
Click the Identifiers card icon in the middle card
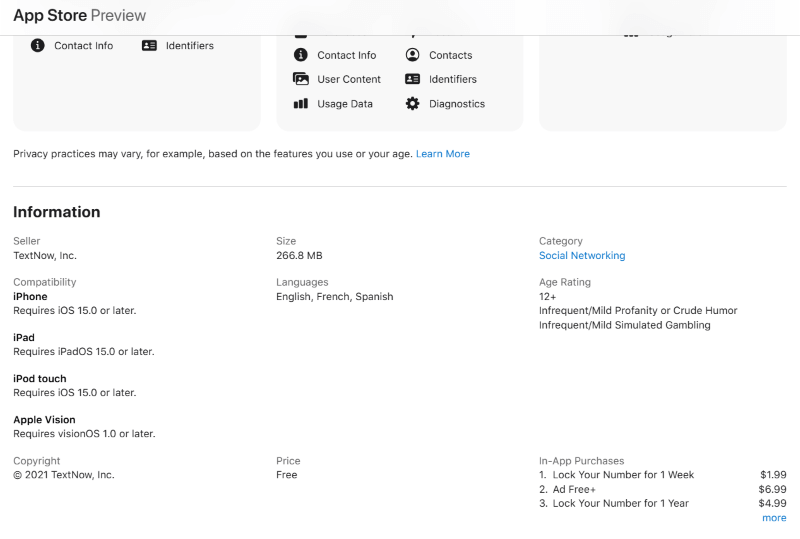(412, 79)
